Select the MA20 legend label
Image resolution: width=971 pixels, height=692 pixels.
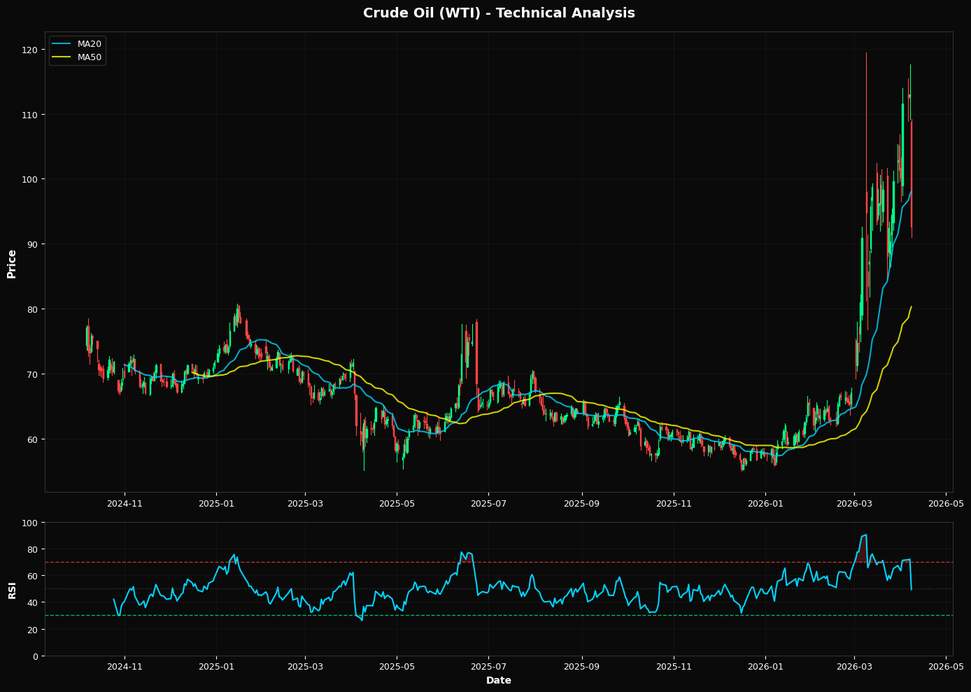(89, 44)
